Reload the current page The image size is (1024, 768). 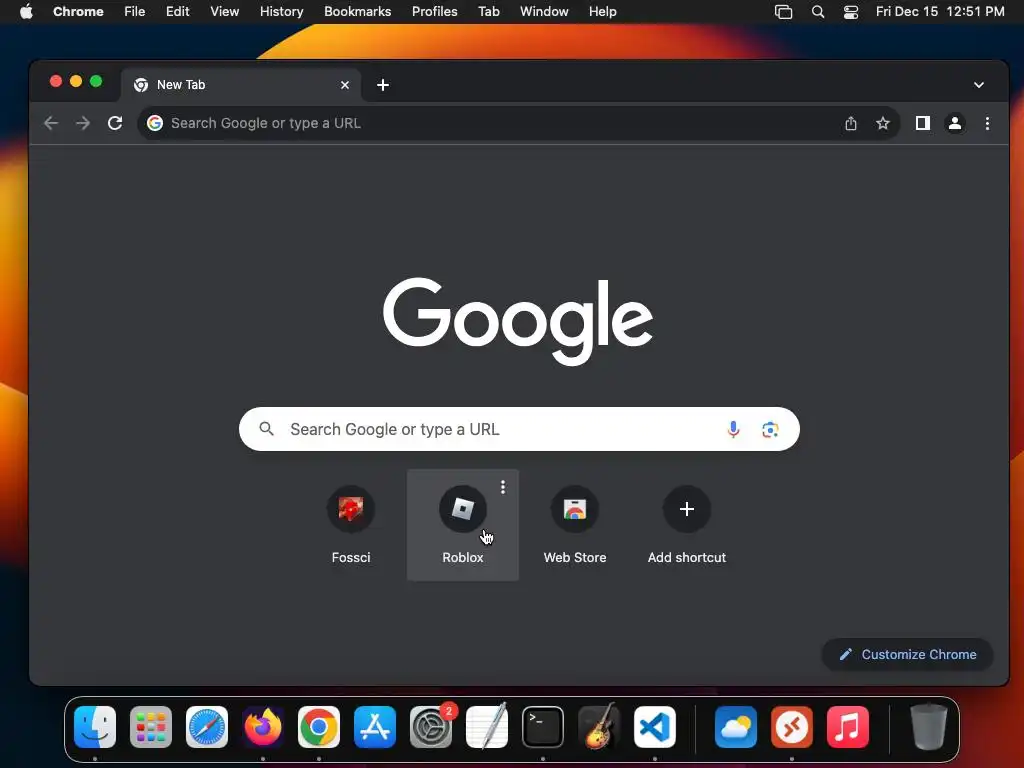point(115,123)
